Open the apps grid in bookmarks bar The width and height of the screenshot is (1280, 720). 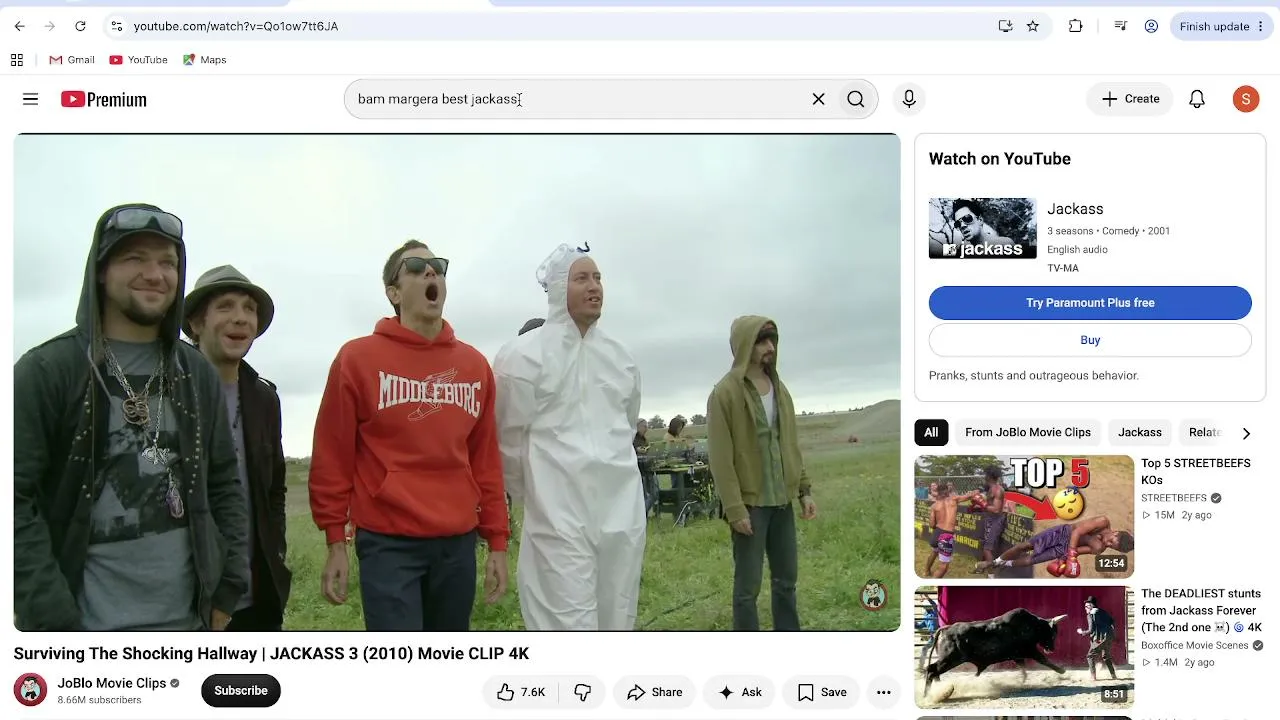[x=17, y=60]
